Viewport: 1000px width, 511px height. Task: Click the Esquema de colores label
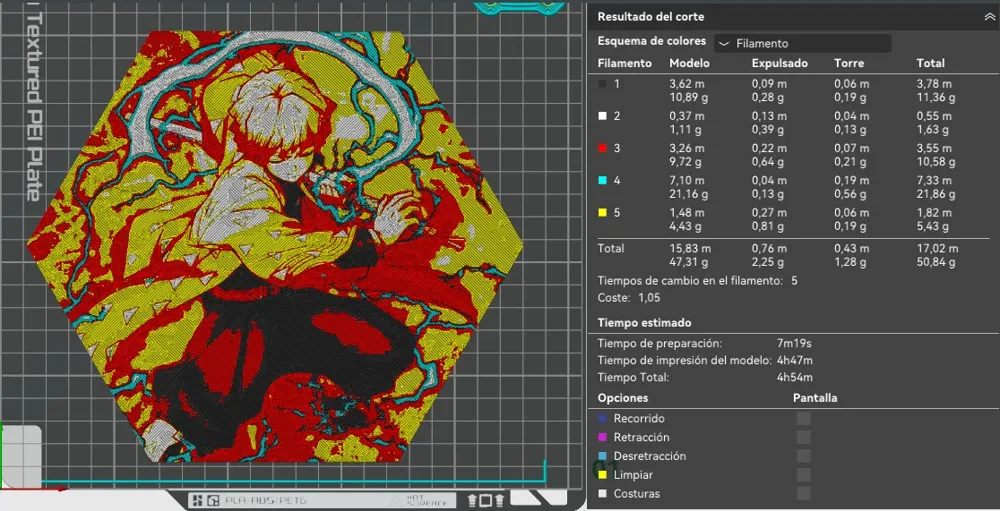652,41
